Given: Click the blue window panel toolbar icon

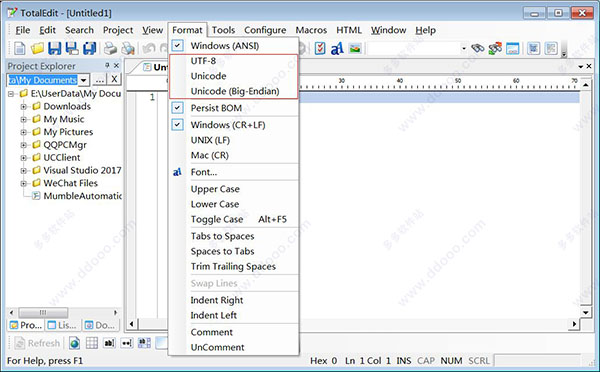Looking at the screenshot, I should tap(512, 49).
